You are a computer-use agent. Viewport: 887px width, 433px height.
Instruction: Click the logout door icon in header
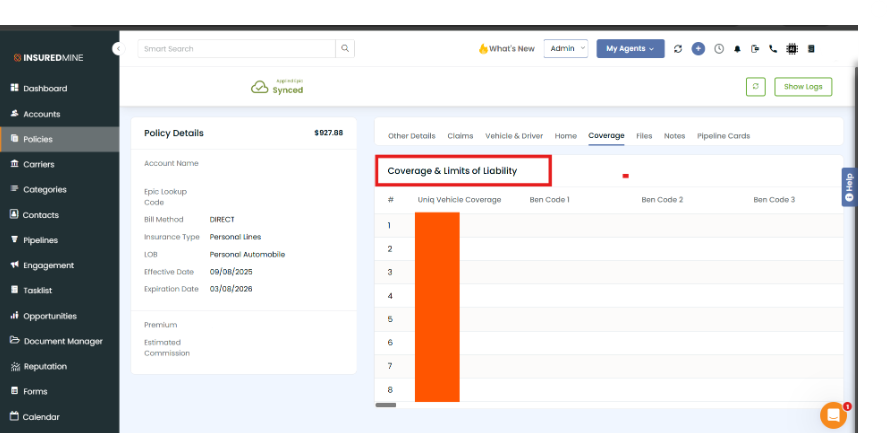coord(755,48)
